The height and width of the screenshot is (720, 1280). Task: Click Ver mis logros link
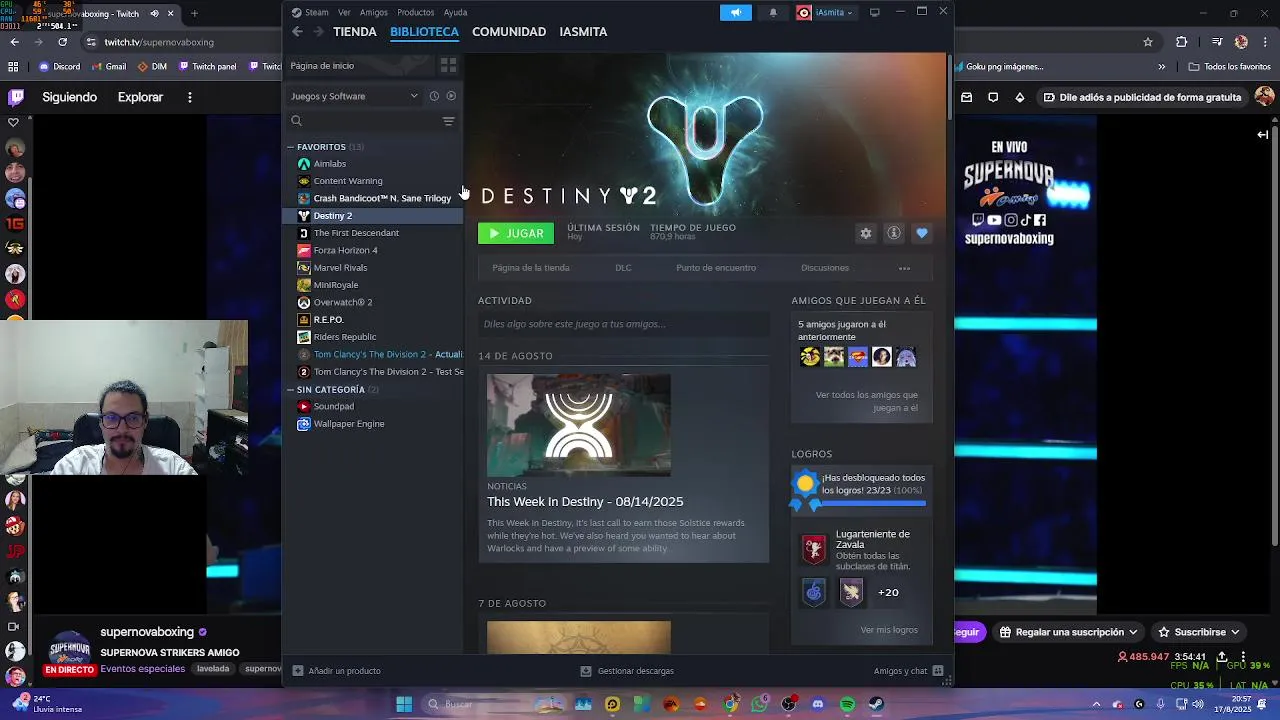click(x=889, y=630)
